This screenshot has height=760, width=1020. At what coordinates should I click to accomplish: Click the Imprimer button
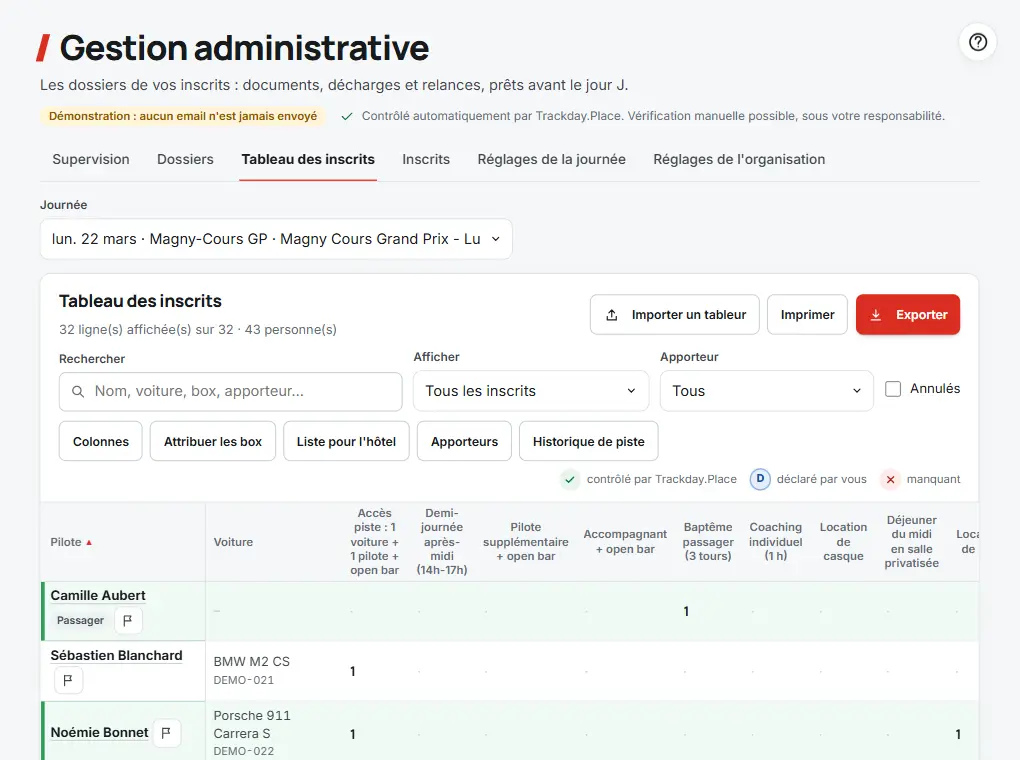pyautogui.click(x=807, y=315)
